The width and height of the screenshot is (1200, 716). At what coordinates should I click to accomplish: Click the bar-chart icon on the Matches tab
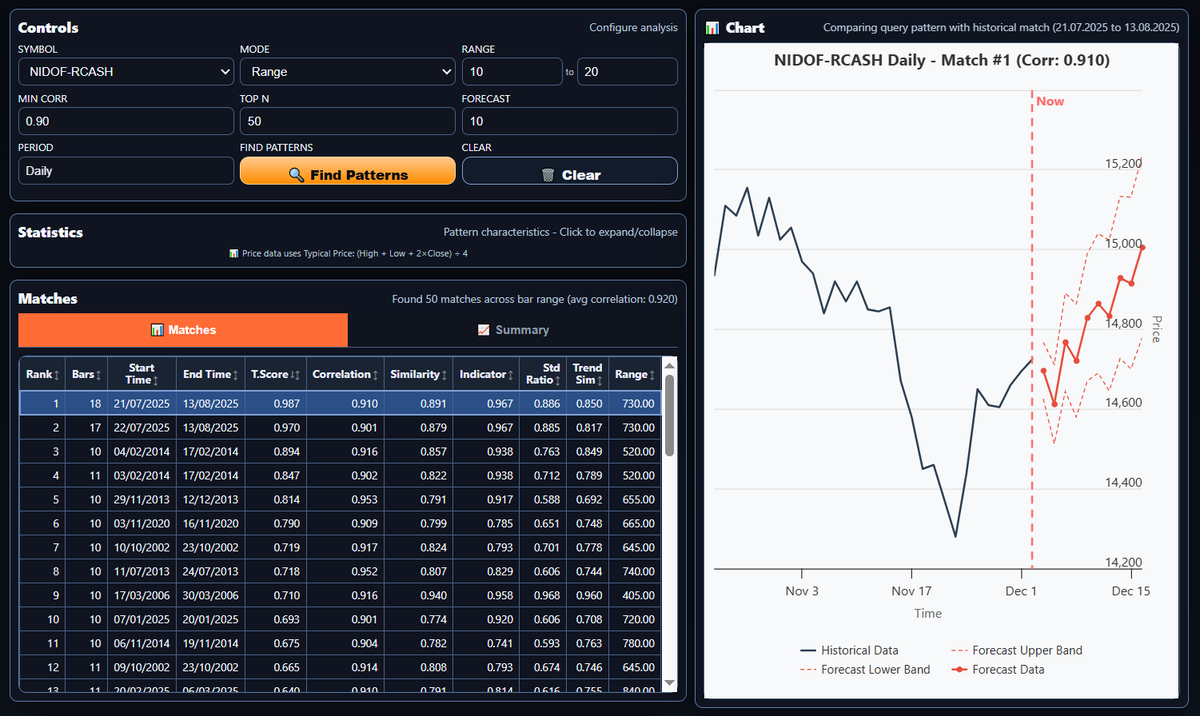(156, 330)
